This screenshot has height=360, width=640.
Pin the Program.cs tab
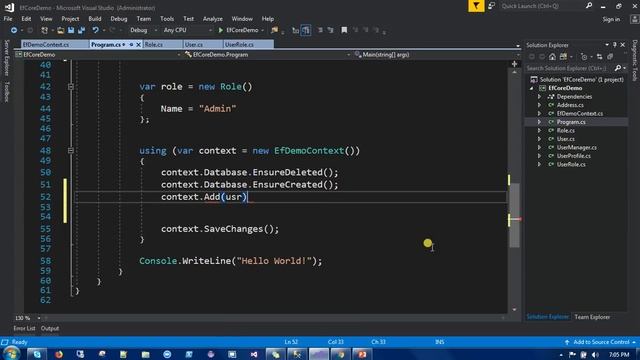coord(131,44)
